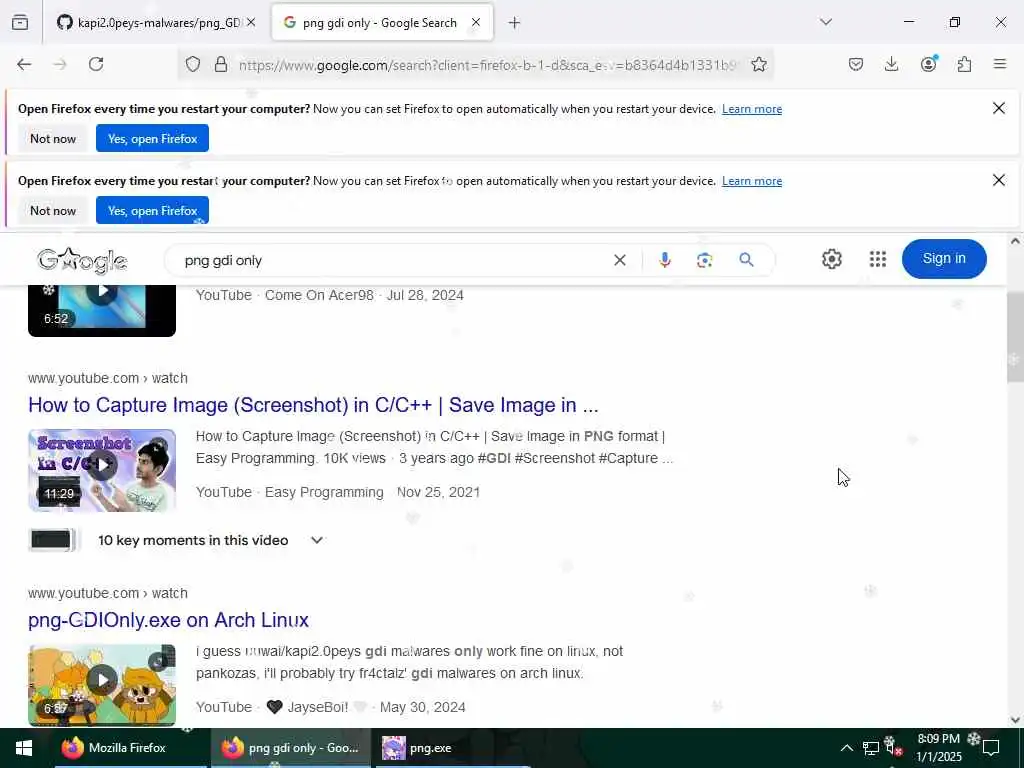Open a new browser tab
The height and width of the screenshot is (768, 1024).
[x=515, y=23]
